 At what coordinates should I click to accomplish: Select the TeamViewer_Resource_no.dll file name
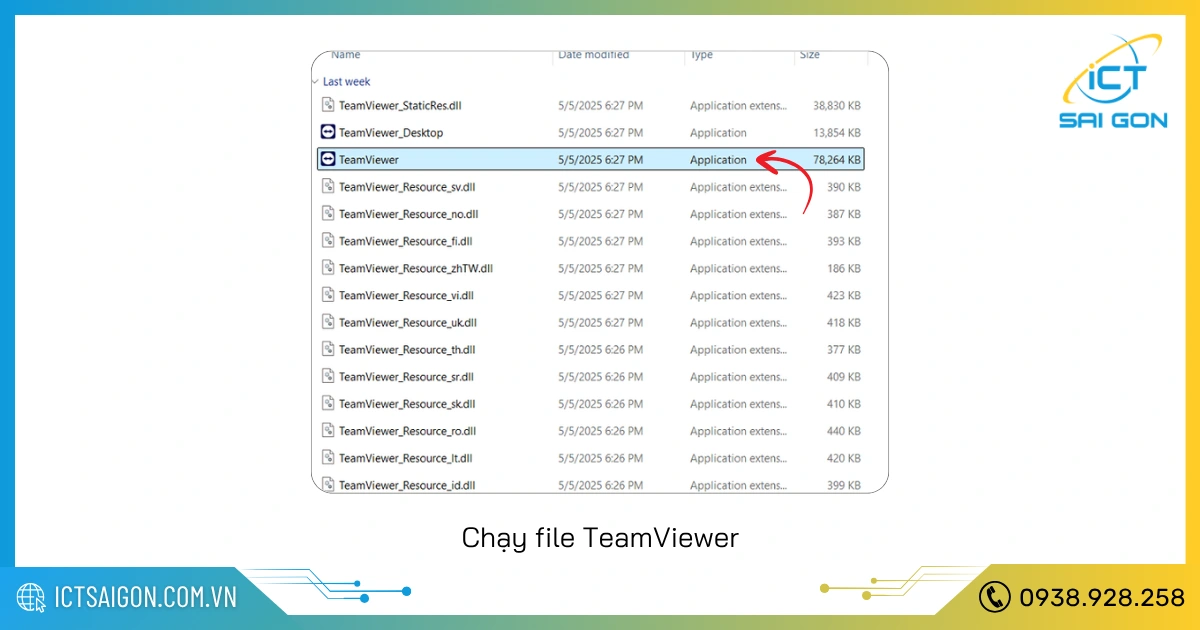pos(408,214)
